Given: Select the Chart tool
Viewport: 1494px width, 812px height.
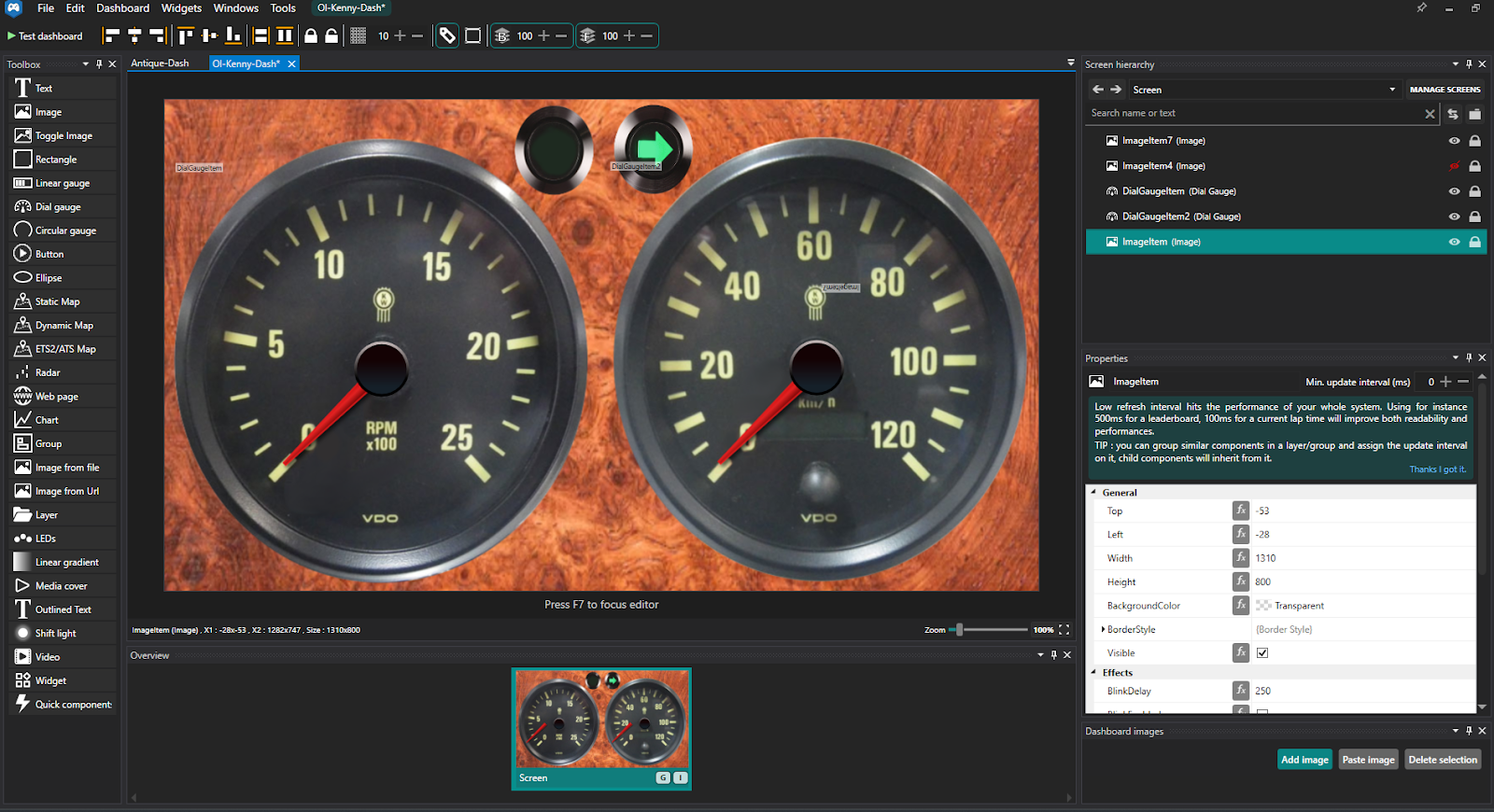Looking at the screenshot, I should [x=63, y=420].
